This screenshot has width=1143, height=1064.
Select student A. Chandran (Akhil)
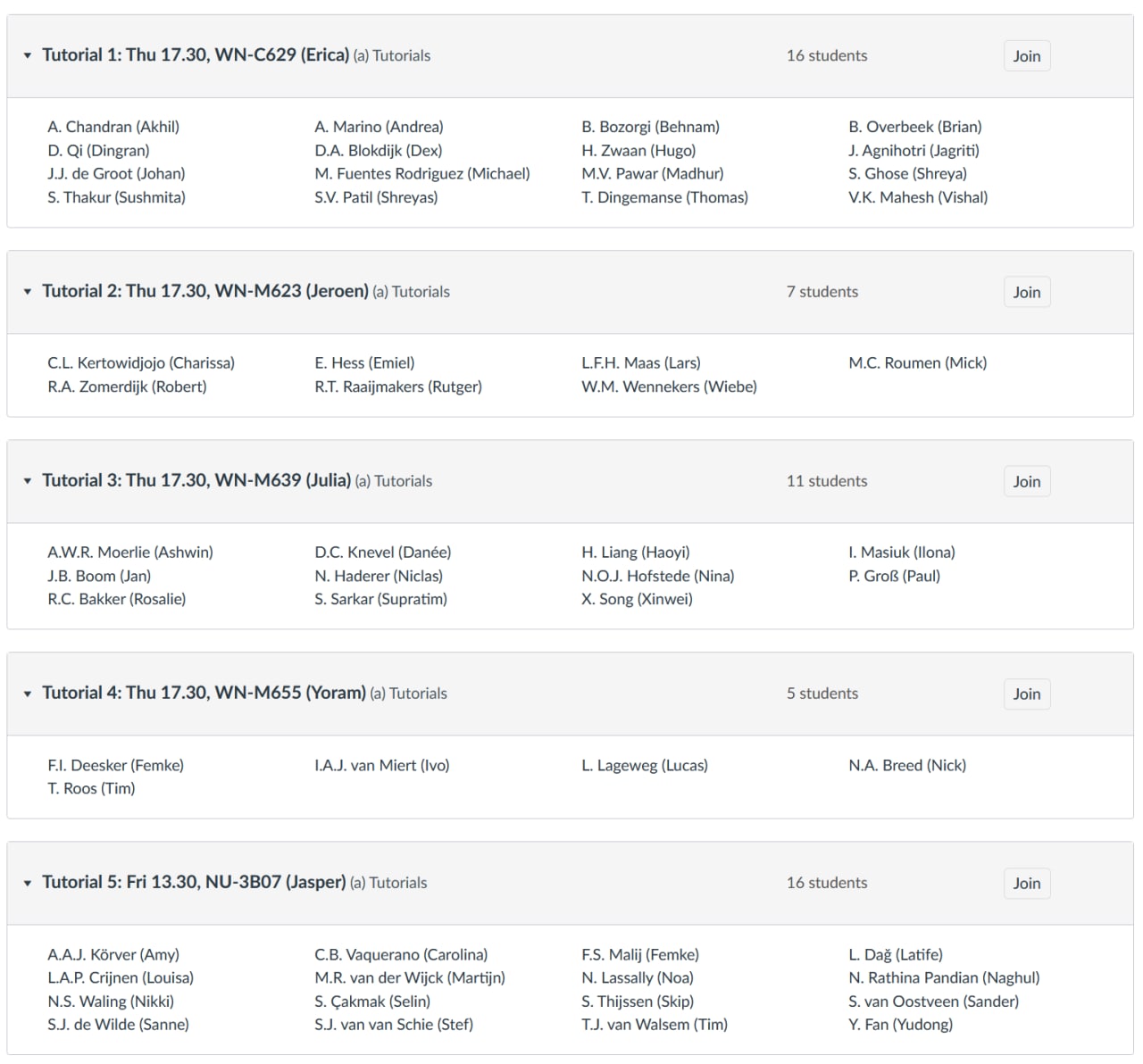(113, 127)
